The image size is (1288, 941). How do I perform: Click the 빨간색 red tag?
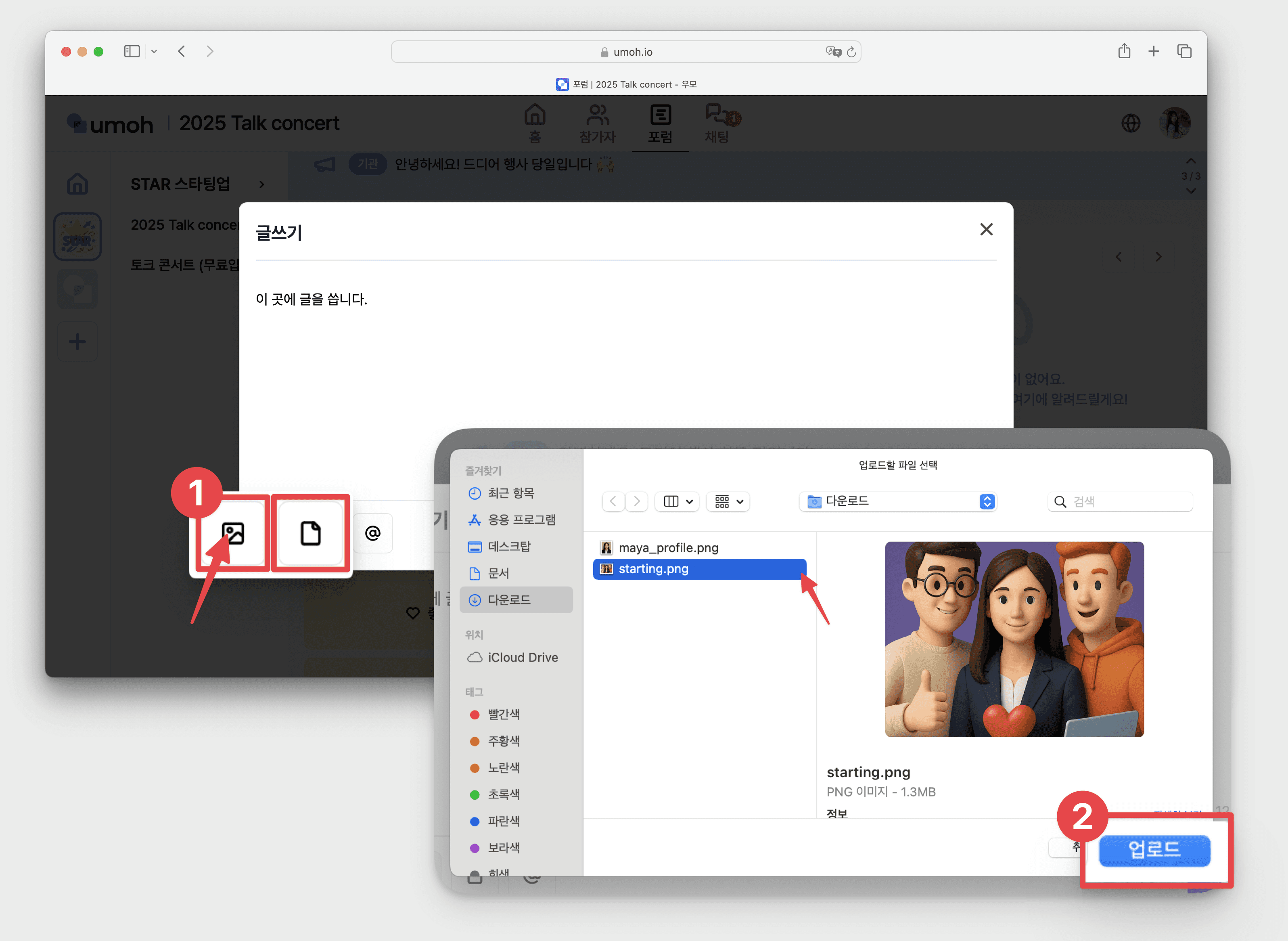coord(503,714)
